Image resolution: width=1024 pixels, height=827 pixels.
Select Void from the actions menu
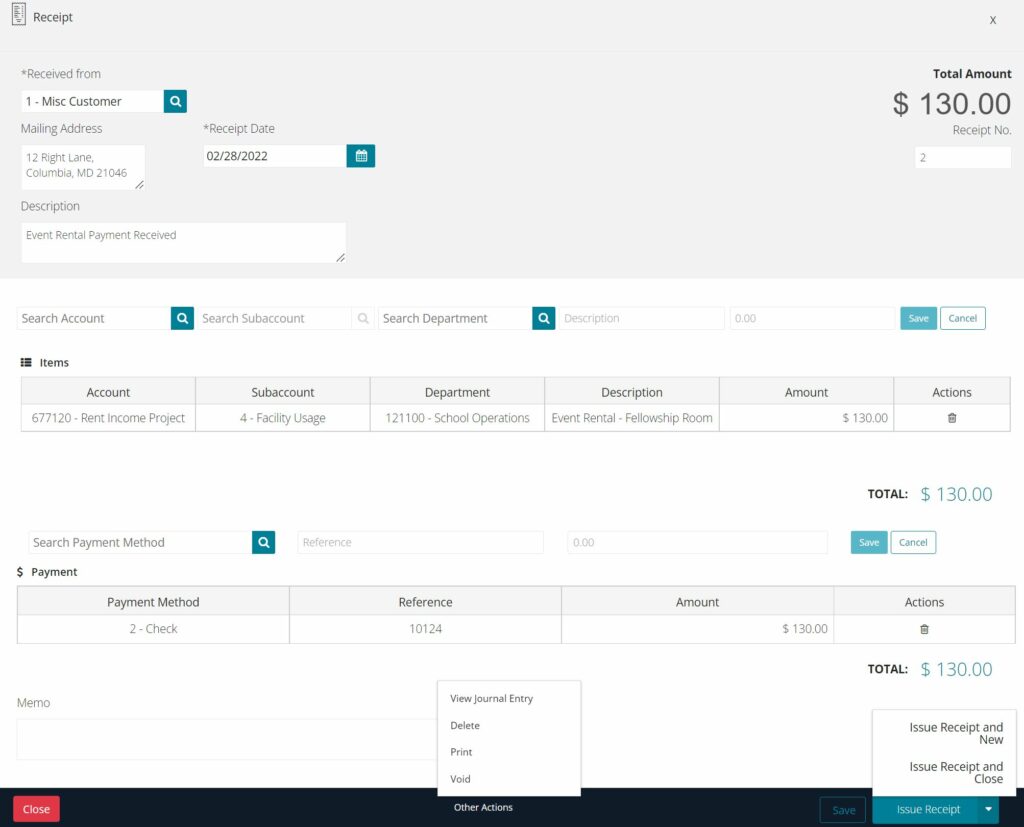point(460,778)
